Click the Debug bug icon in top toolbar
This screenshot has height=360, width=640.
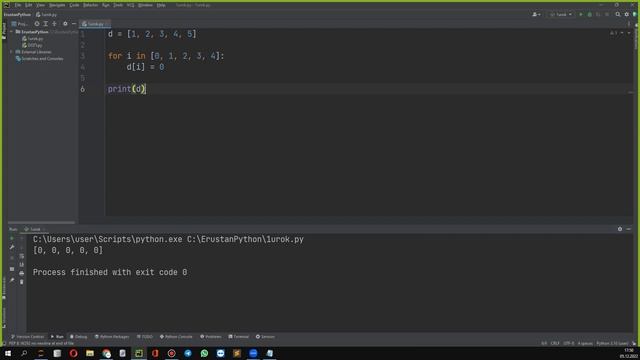click(x=589, y=14)
